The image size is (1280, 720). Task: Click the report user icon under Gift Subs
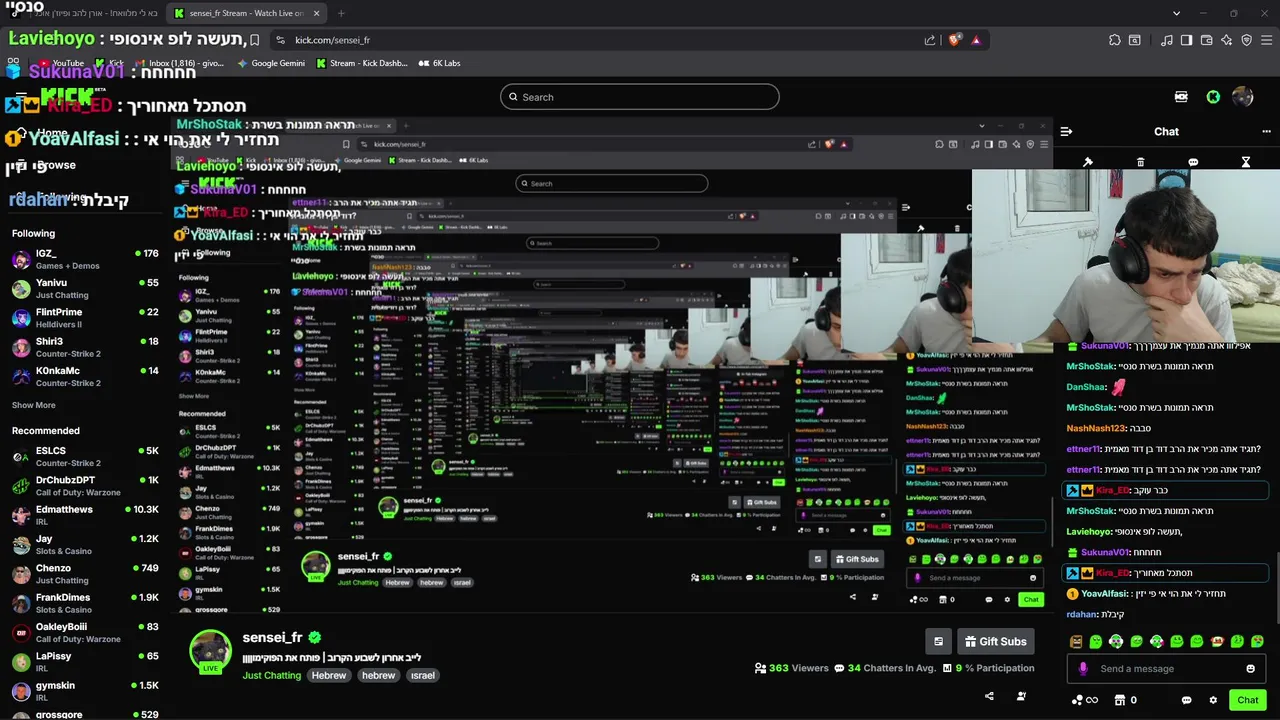[x=1021, y=696]
